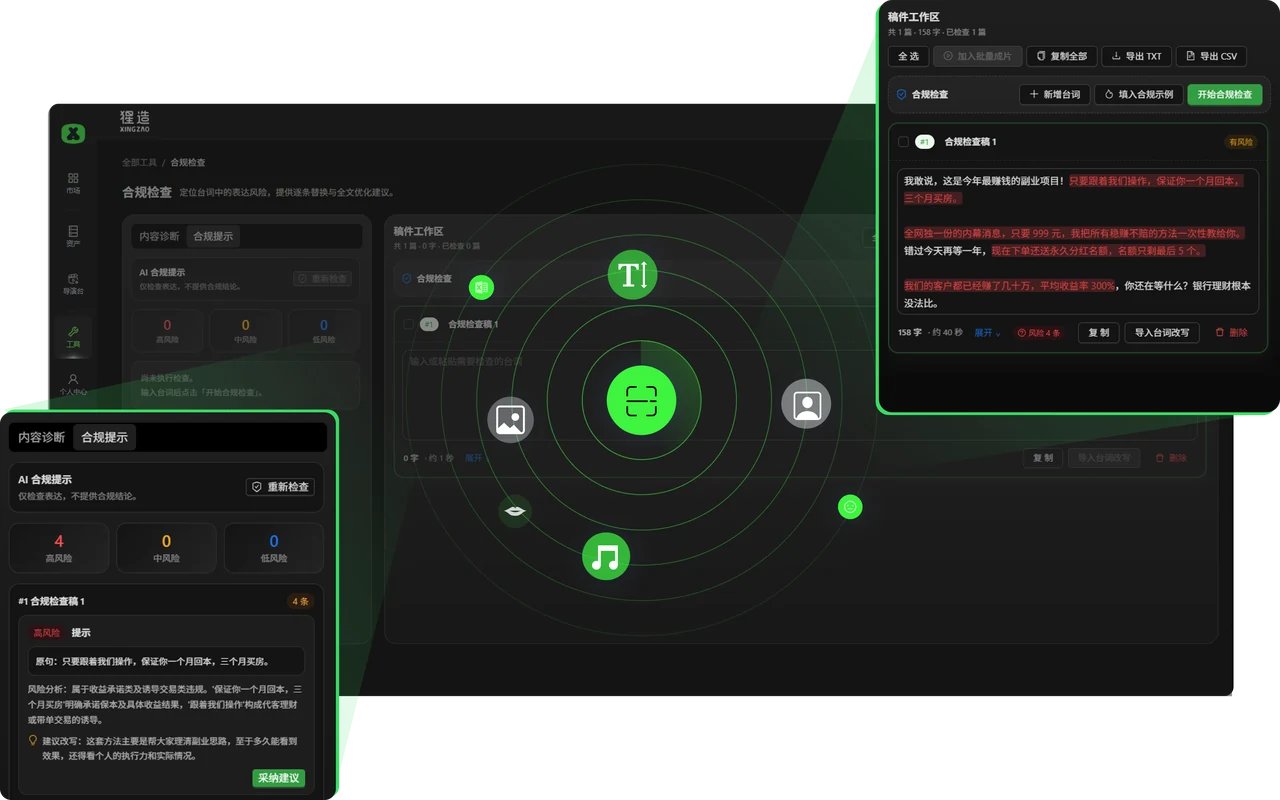Switch to the 内容诊断 tab
Screen dimensions: 1280x800
click(x=42, y=437)
